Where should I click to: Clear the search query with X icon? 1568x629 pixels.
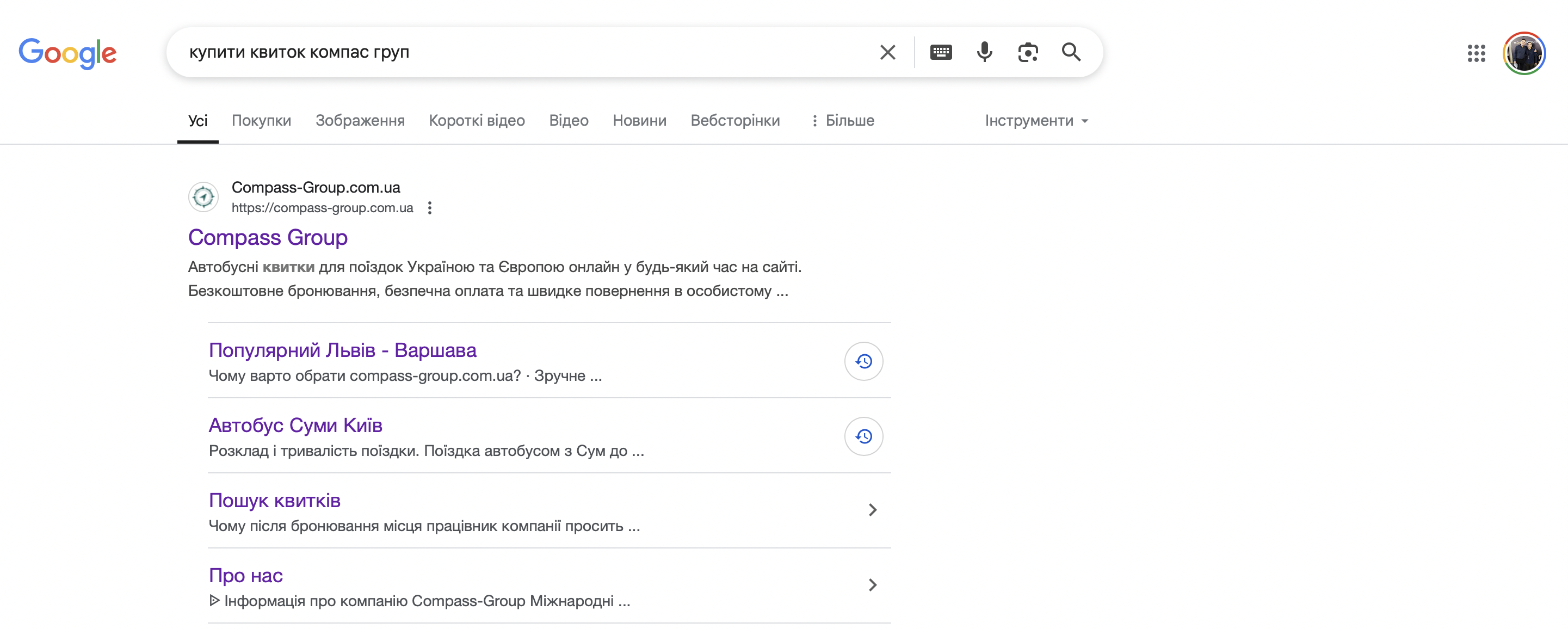[887, 52]
